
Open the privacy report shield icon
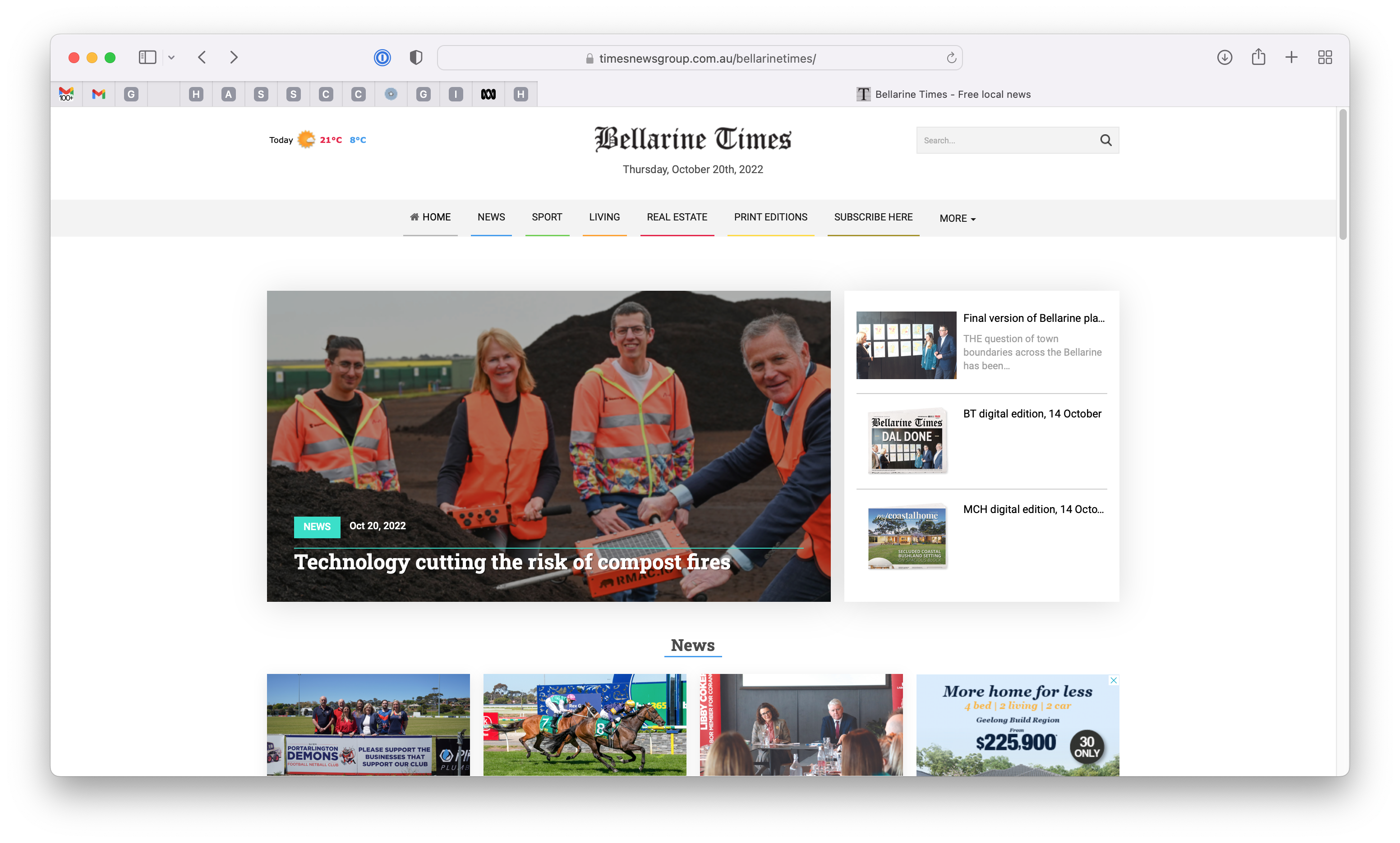[416, 57]
